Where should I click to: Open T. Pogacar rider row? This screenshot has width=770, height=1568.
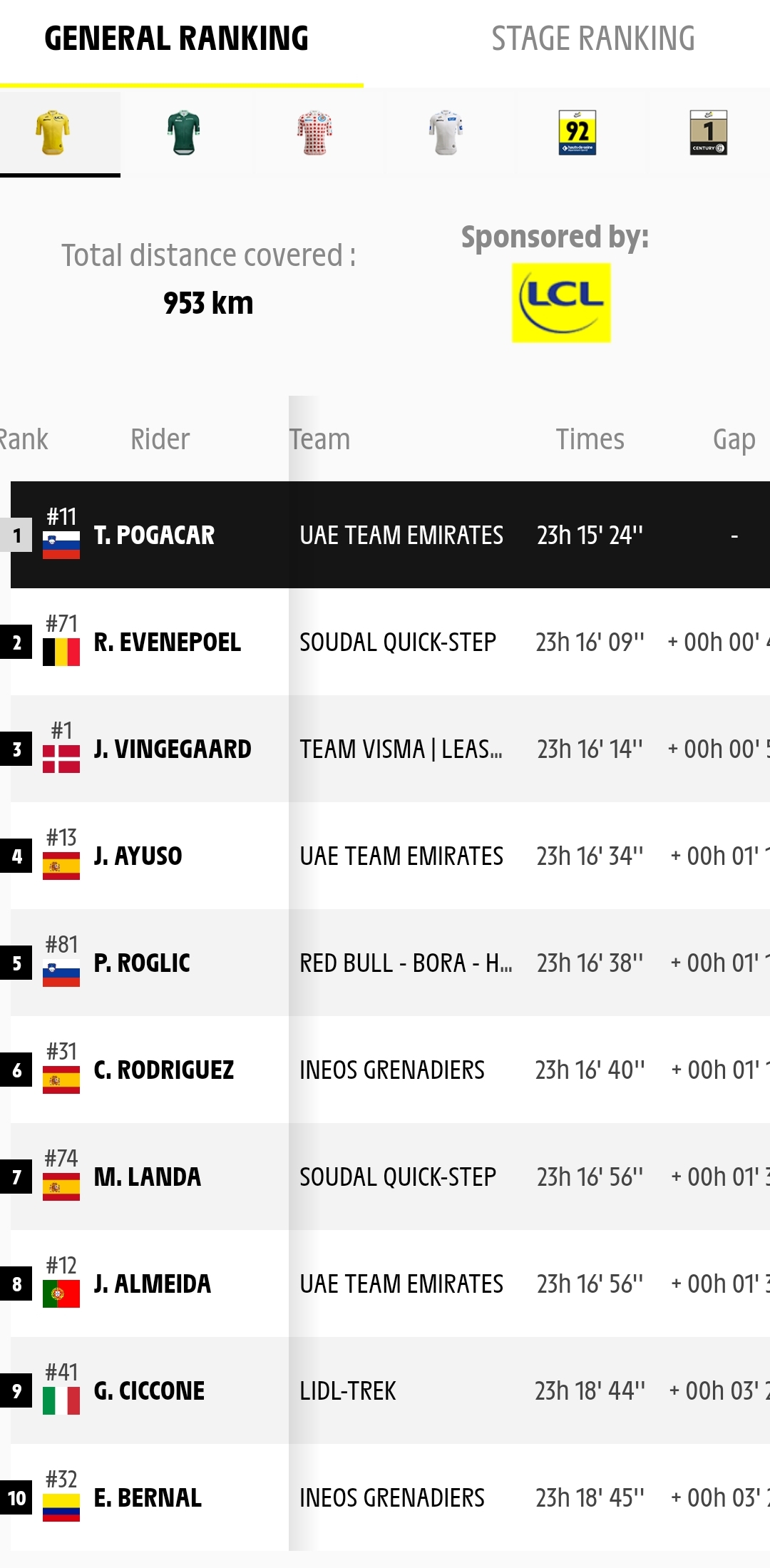[x=390, y=535]
